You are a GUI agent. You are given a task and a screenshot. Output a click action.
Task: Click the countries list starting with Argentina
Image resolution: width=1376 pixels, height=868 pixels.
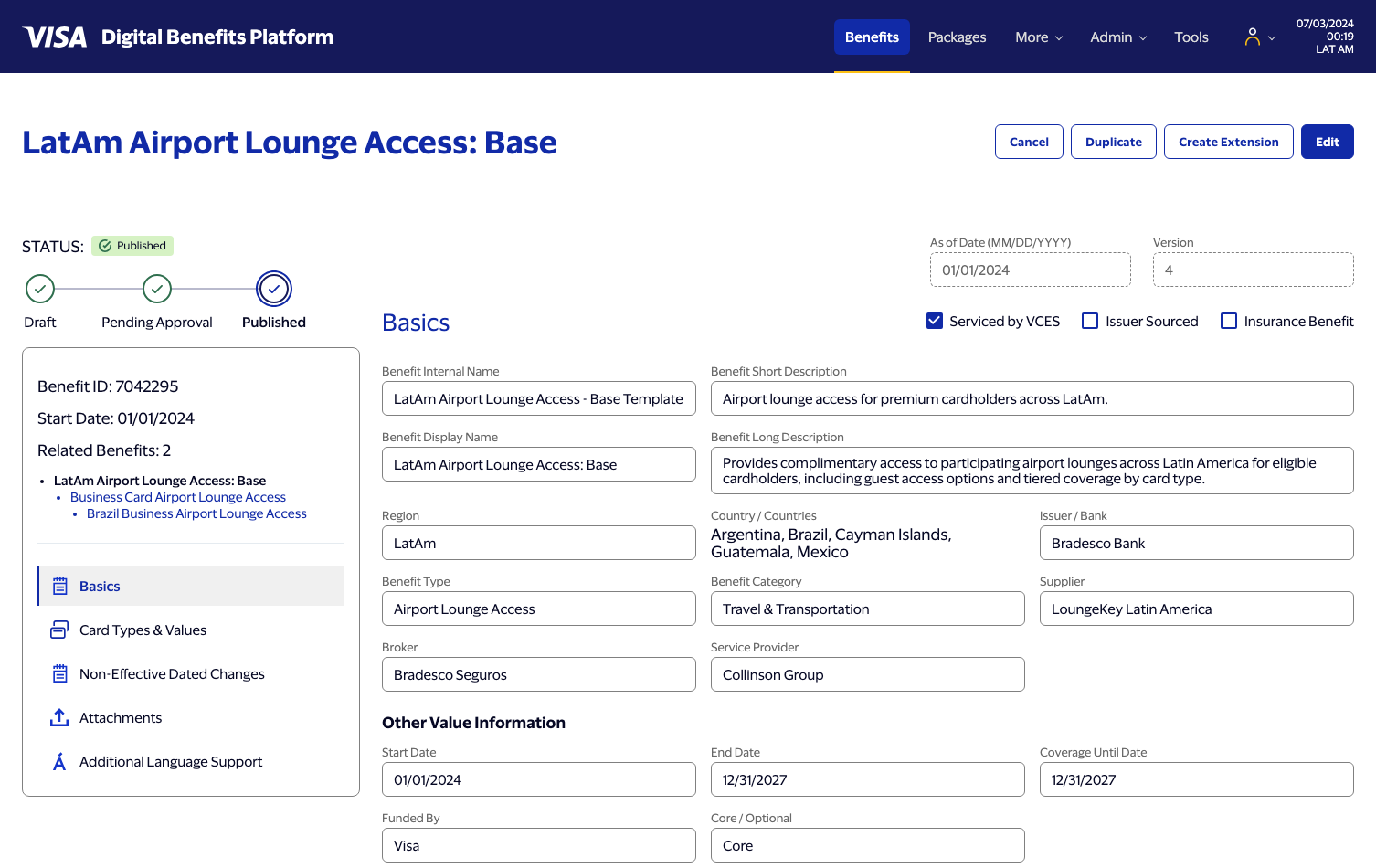coord(831,543)
